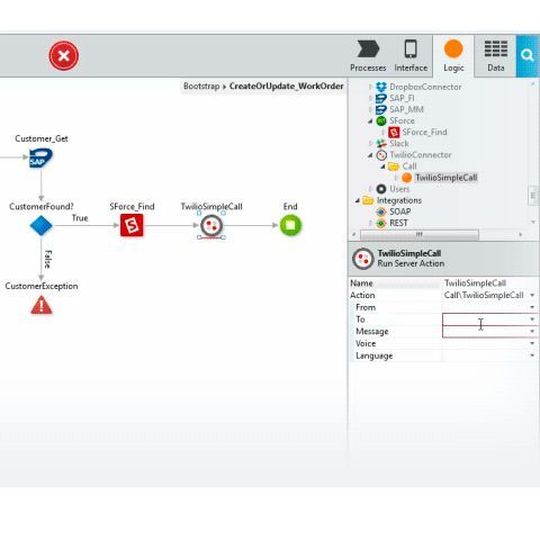Open the Data tab
The height and width of the screenshot is (540, 540).
(496, 56)
